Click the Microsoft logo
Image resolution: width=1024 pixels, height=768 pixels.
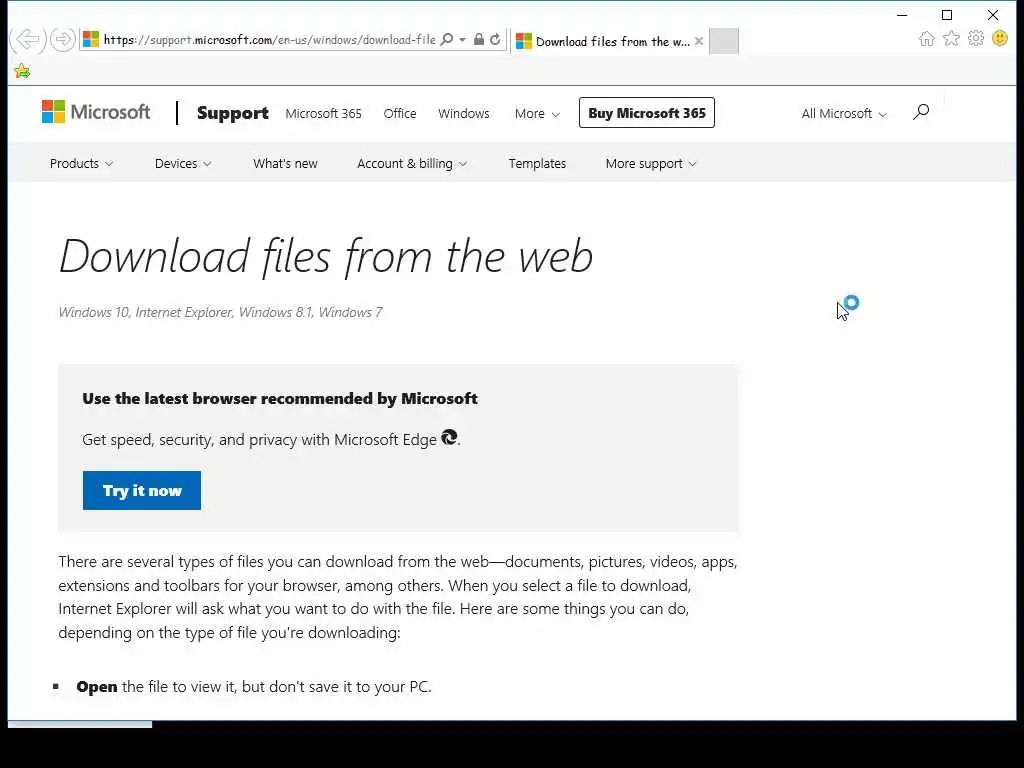96,113
